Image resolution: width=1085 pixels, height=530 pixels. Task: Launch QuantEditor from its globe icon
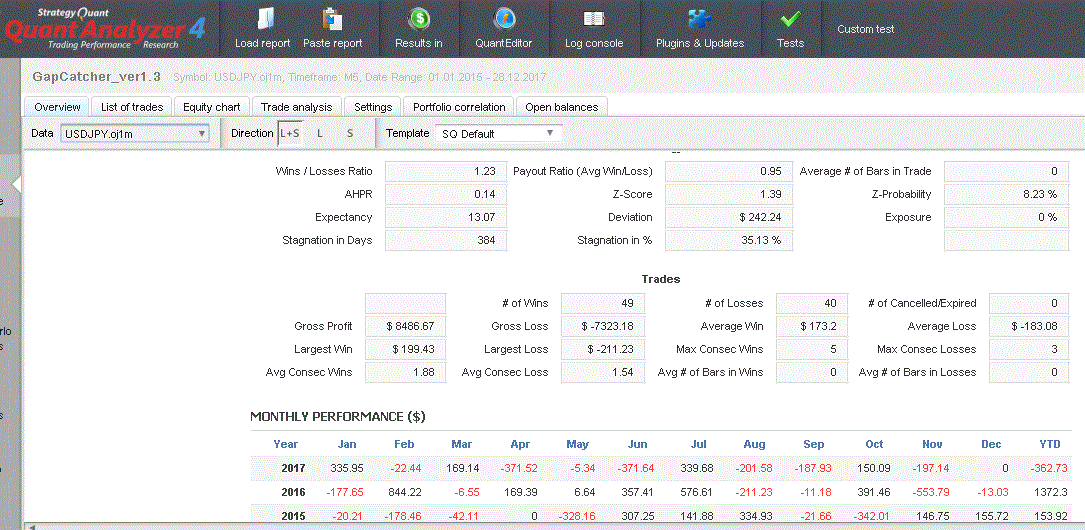(504, 19)
